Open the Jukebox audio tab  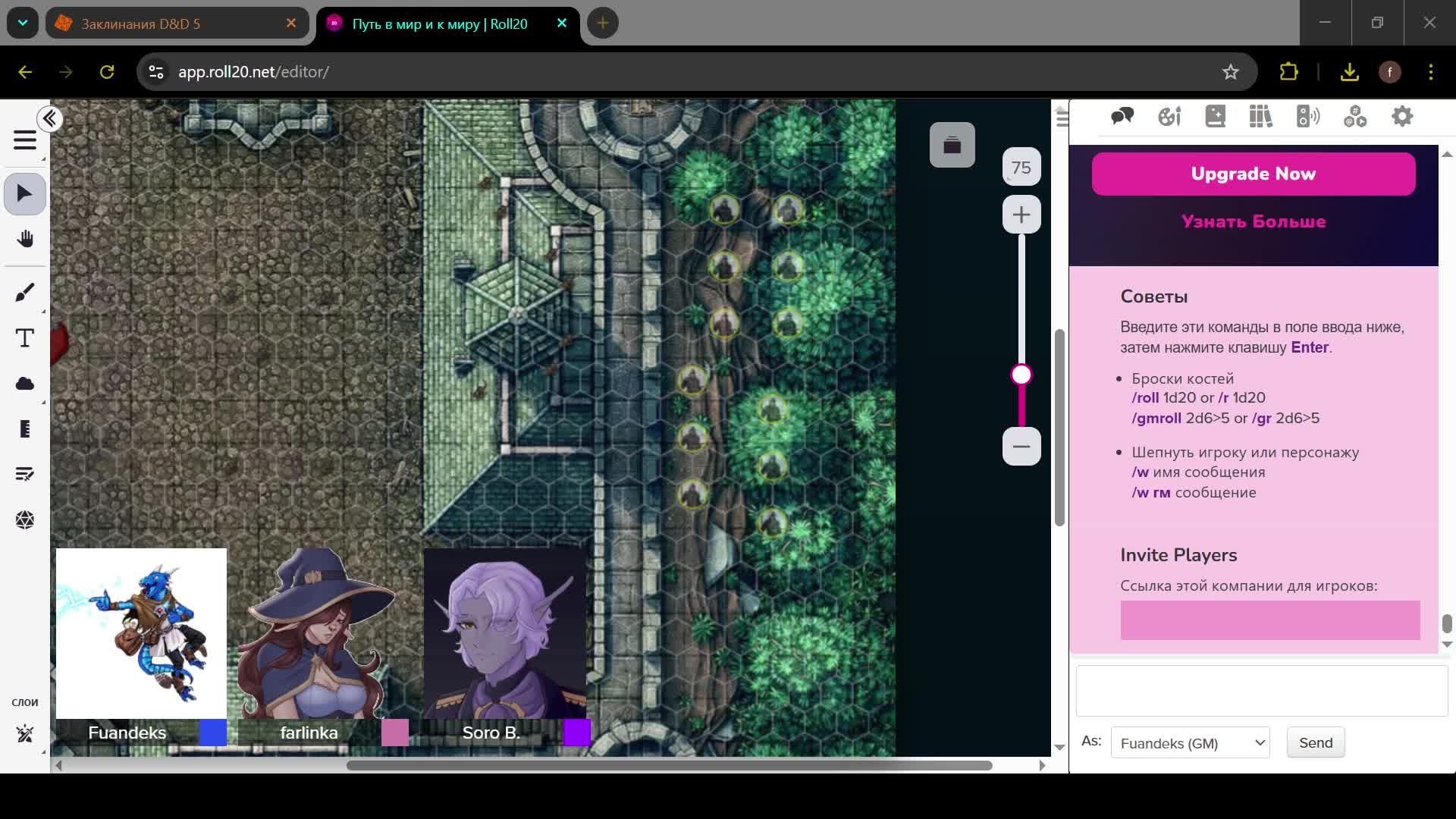click(x=1308, y=117)
